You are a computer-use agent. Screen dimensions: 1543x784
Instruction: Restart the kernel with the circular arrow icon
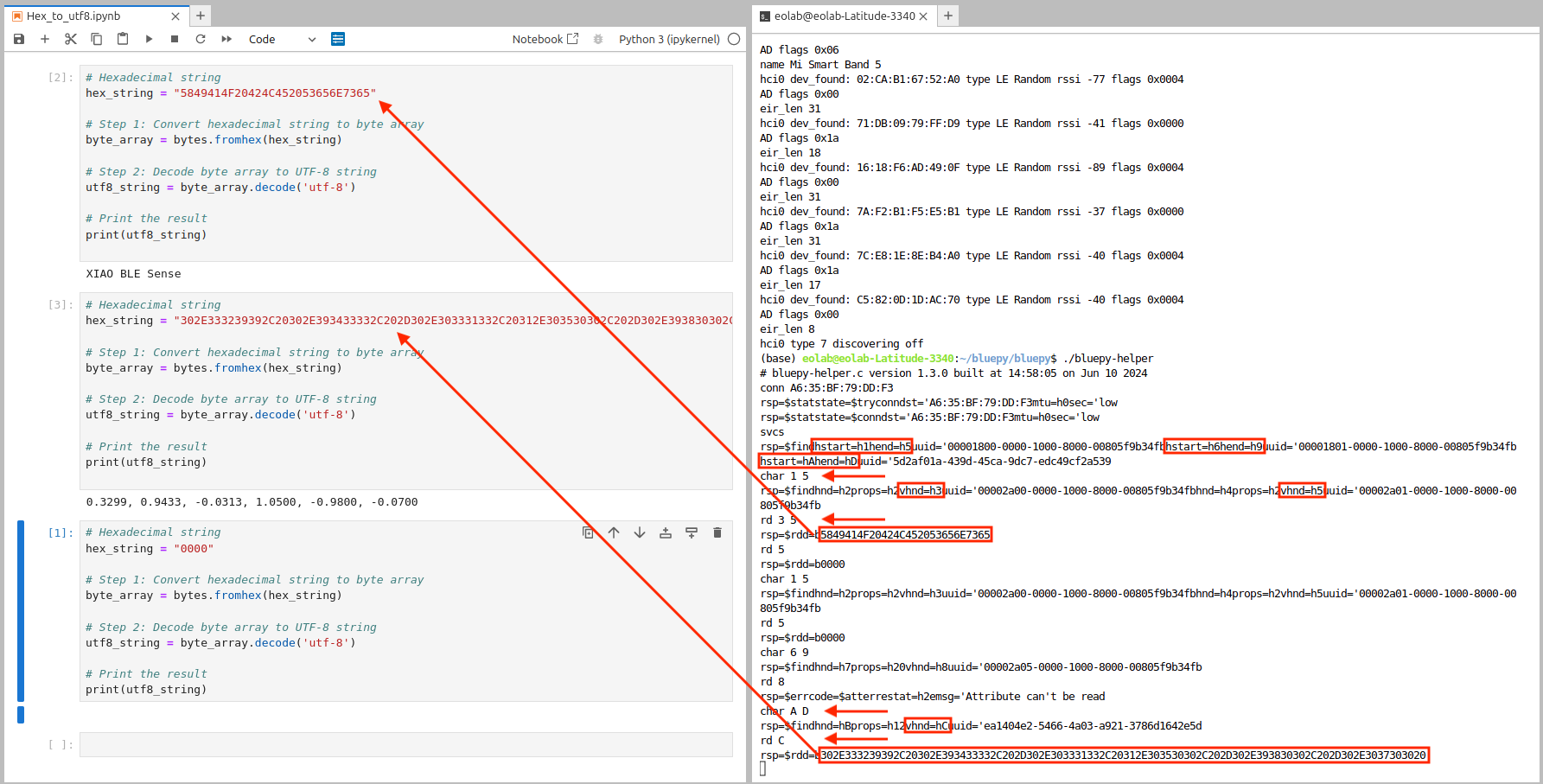(x=201, y=39)
